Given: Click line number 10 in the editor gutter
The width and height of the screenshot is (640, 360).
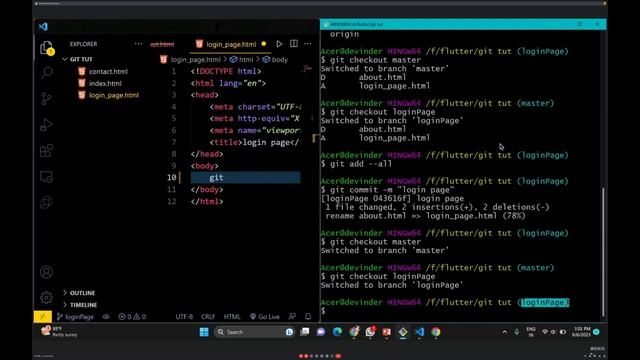Looking at the screenshot, I should (172, 178).
